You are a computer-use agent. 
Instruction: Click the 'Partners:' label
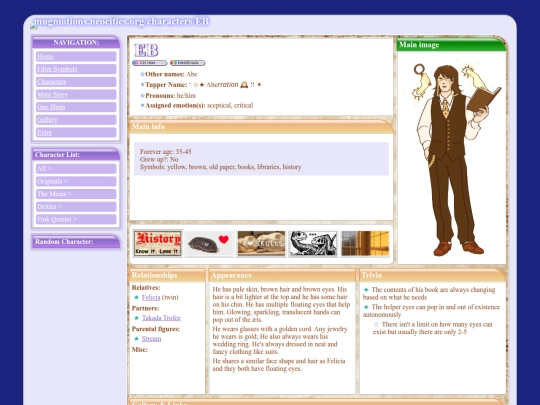tap(145, 308)
